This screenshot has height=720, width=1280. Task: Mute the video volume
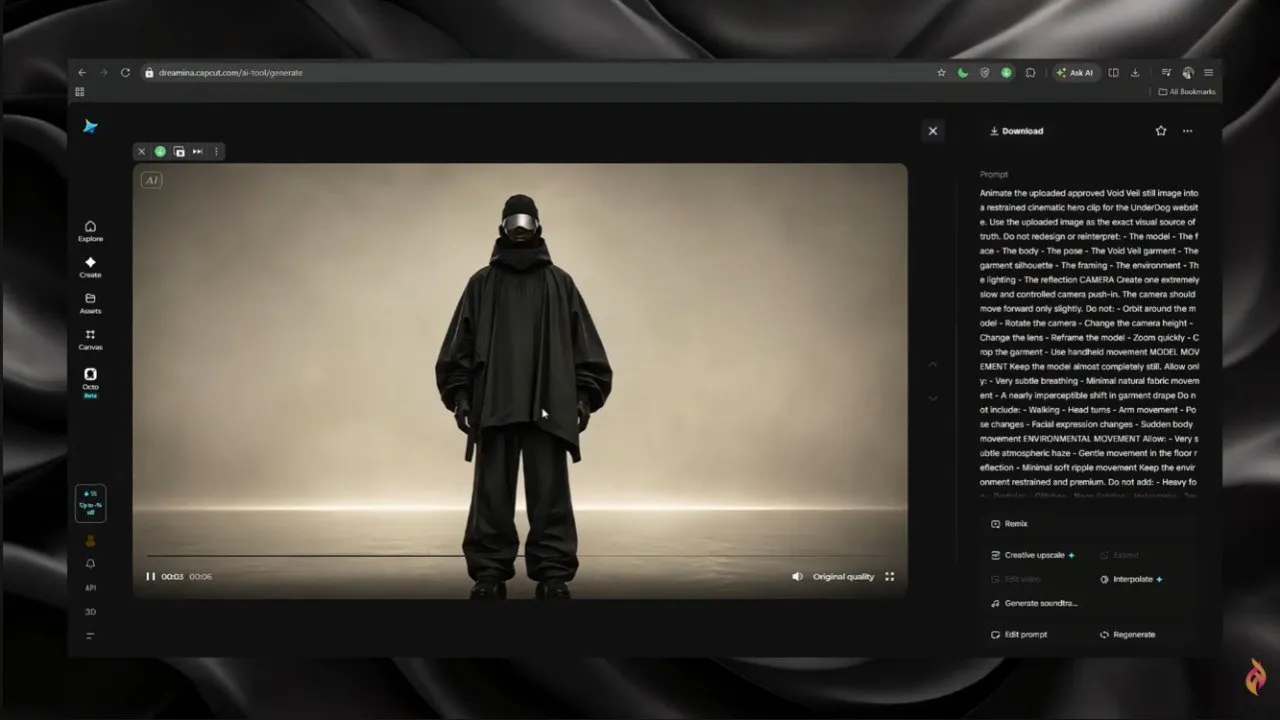click(797, 576)
